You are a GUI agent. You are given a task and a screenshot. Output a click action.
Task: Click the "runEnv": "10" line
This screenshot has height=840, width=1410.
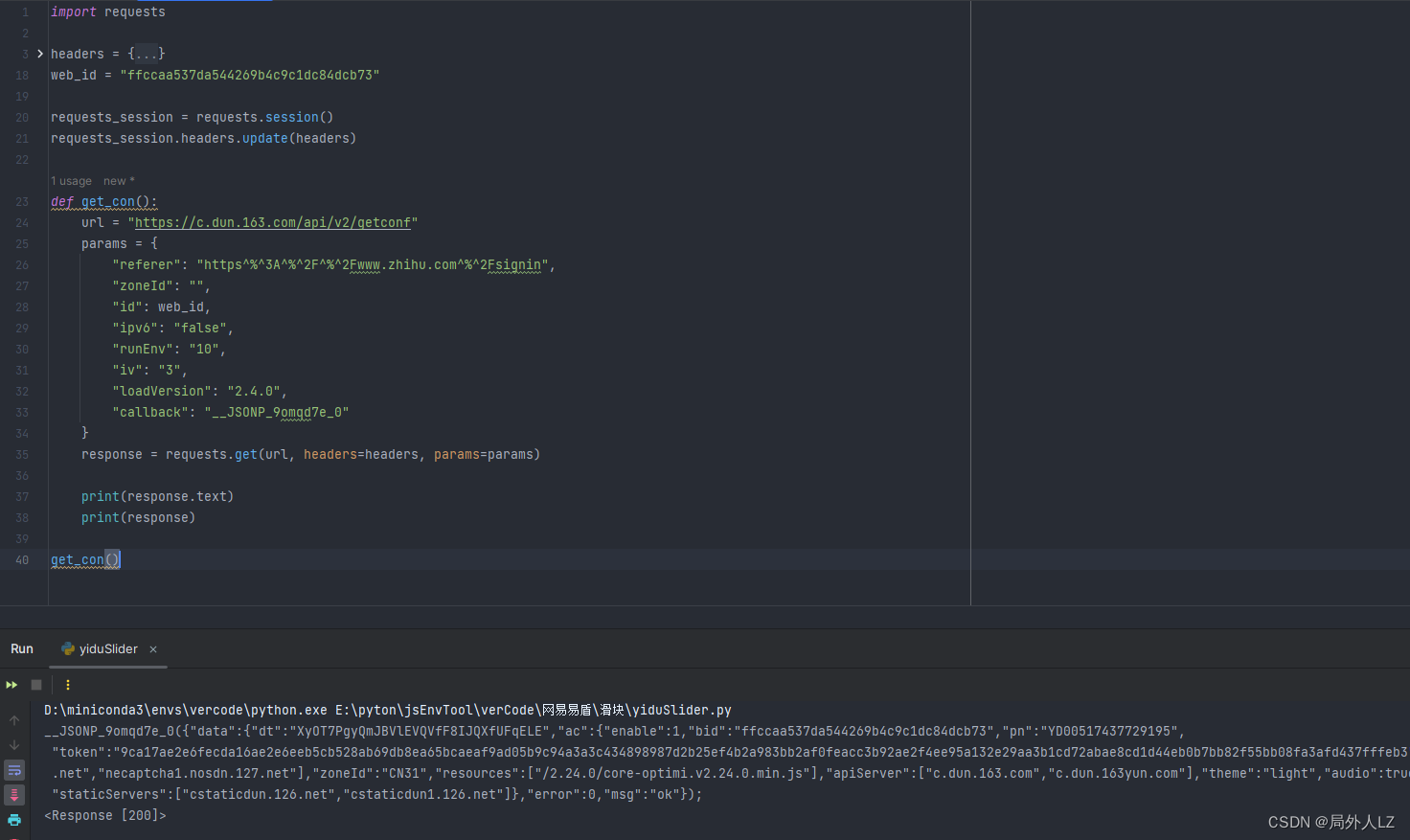[x=170, y=350]
